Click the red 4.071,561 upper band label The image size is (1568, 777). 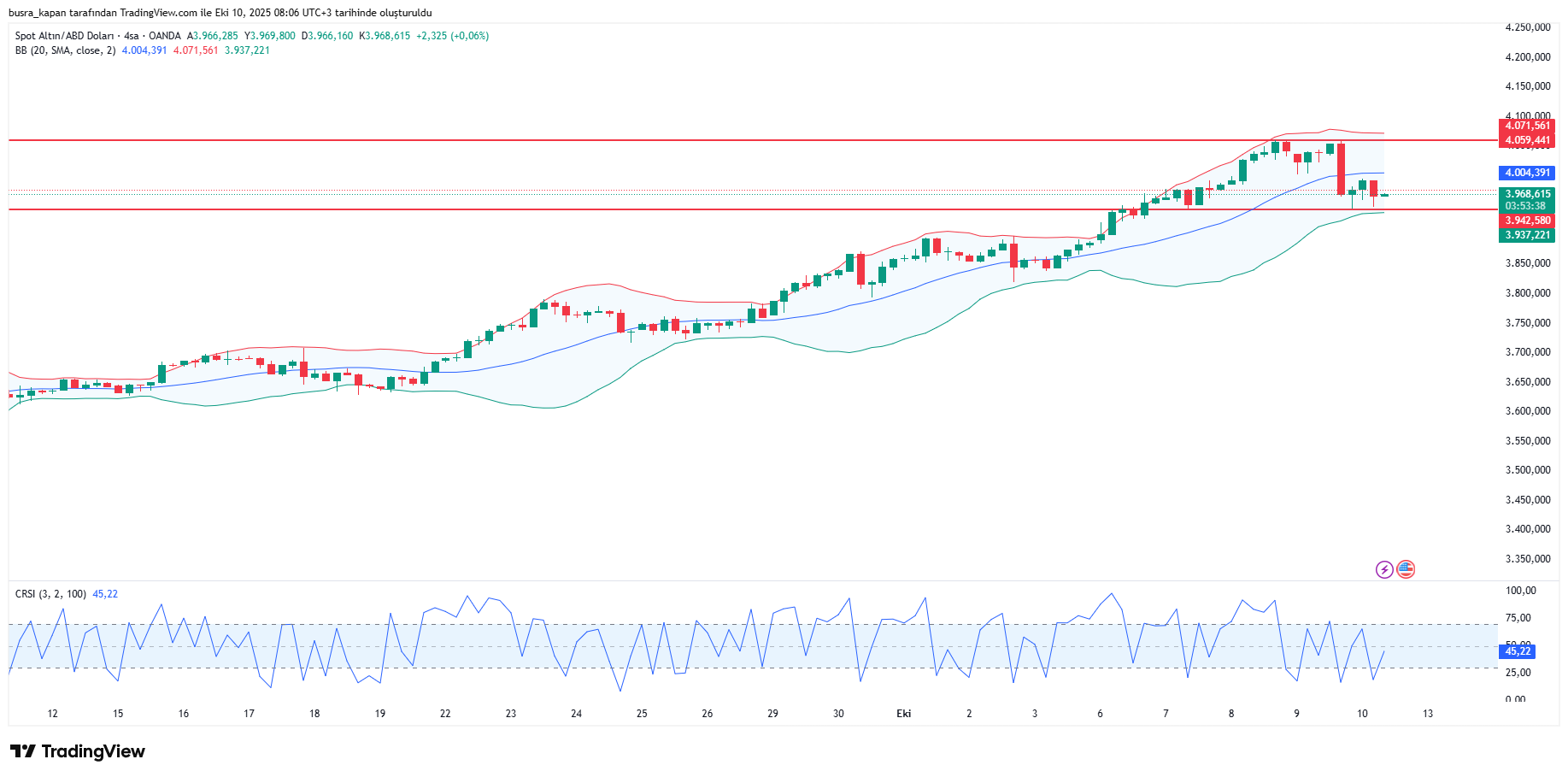point(1527,126)
